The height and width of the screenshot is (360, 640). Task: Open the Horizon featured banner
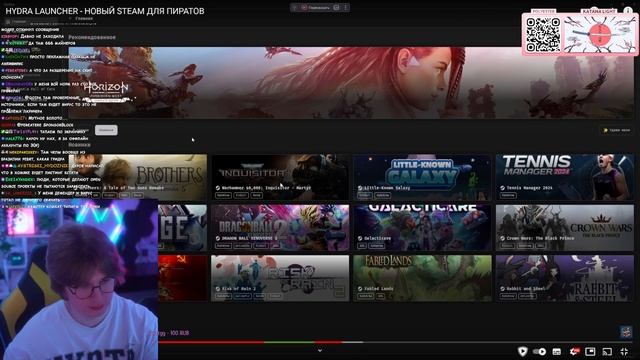click(351, 82)
